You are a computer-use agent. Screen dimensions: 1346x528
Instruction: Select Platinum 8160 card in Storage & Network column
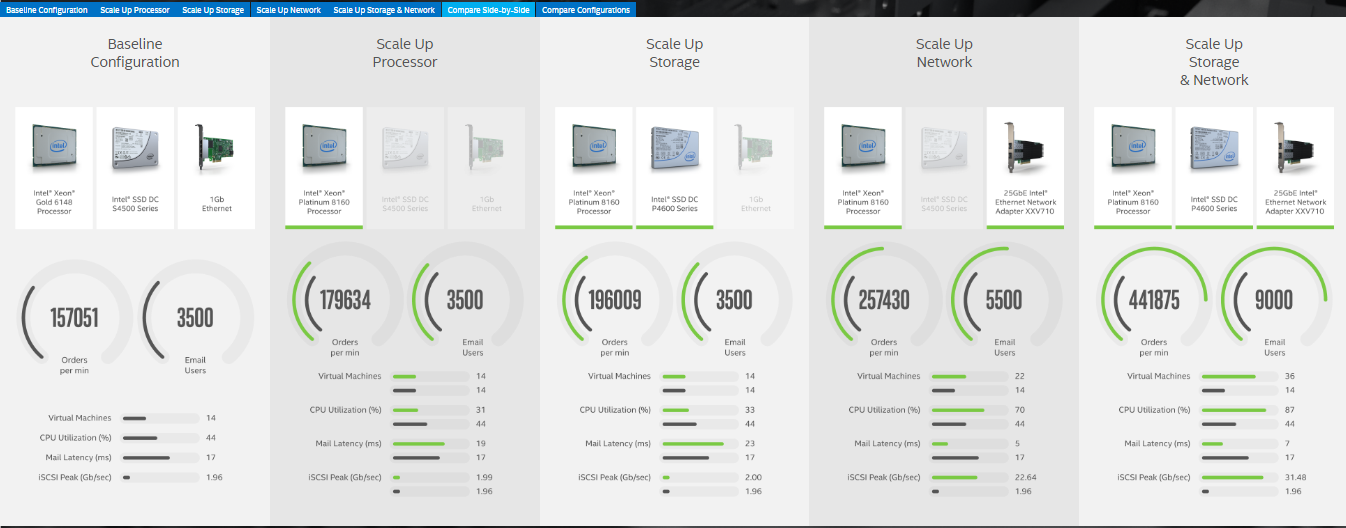tap(1133, 168)
